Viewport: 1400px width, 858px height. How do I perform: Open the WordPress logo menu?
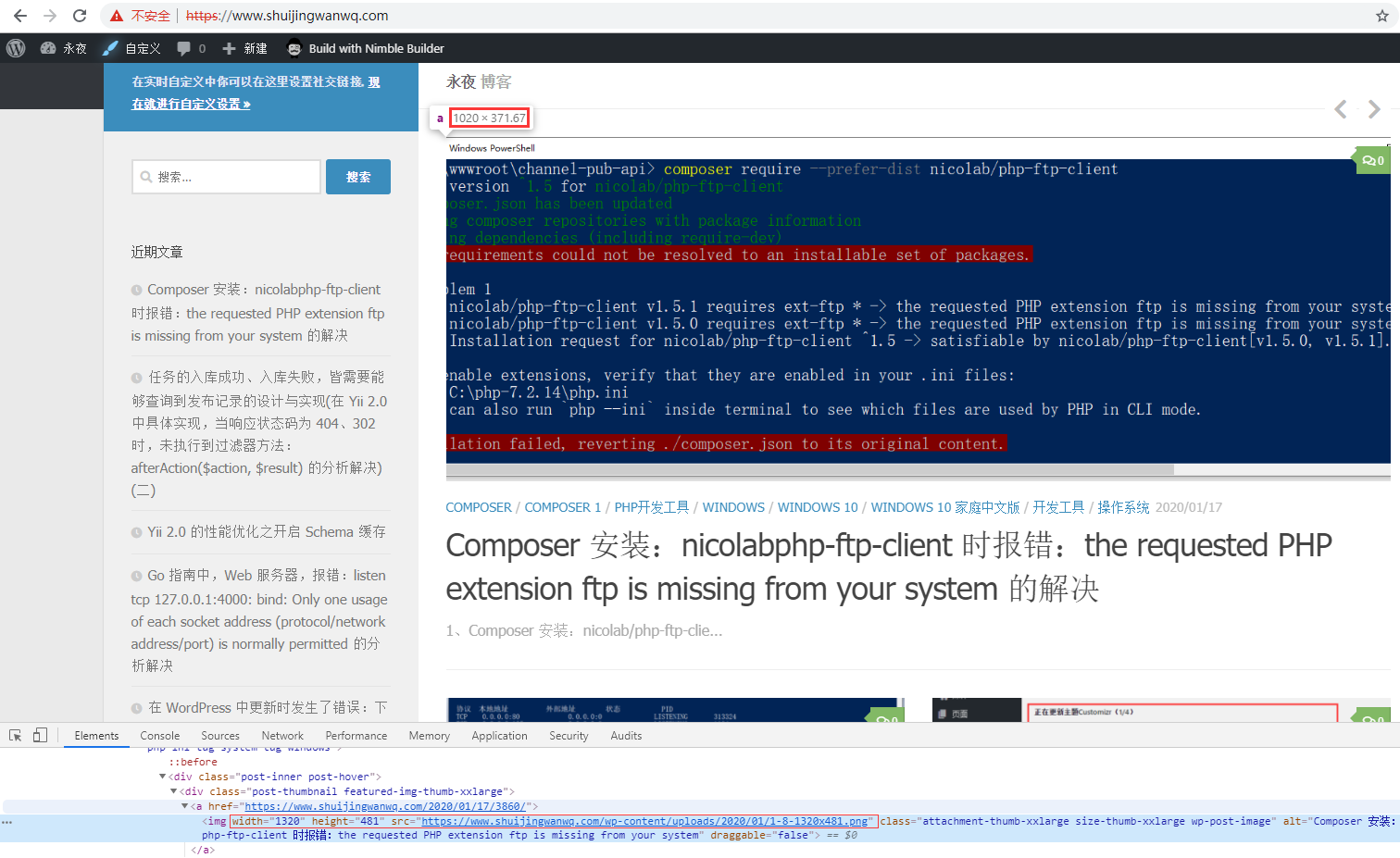pos(16,48)
